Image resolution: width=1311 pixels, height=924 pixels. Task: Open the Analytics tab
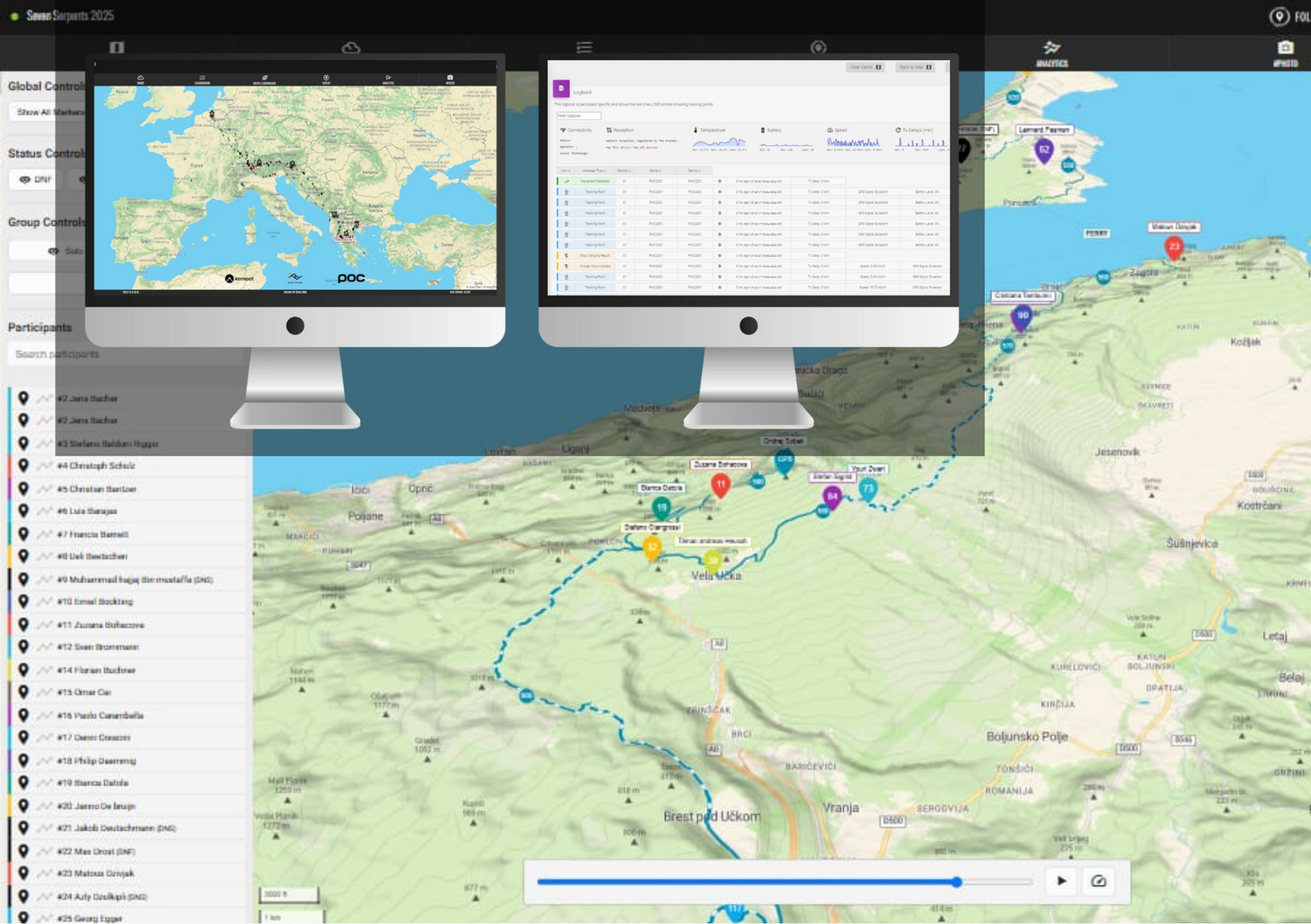[x=1051, y=52]
